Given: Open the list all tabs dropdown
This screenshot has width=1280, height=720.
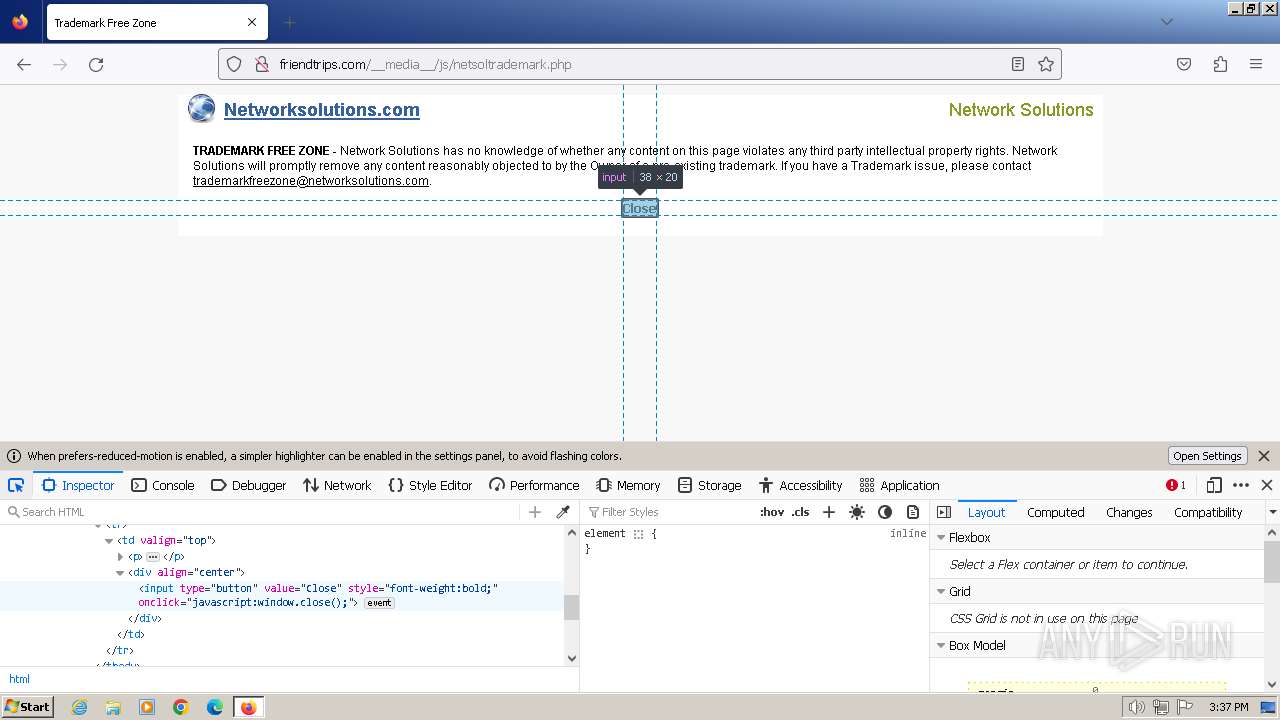Looking at the screenshot, I should [x=1166, y=22].
